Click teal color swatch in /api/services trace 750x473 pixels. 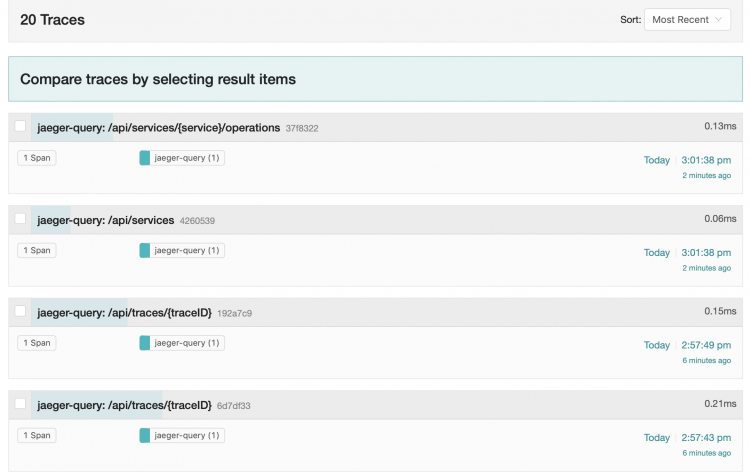coord(145,250)
